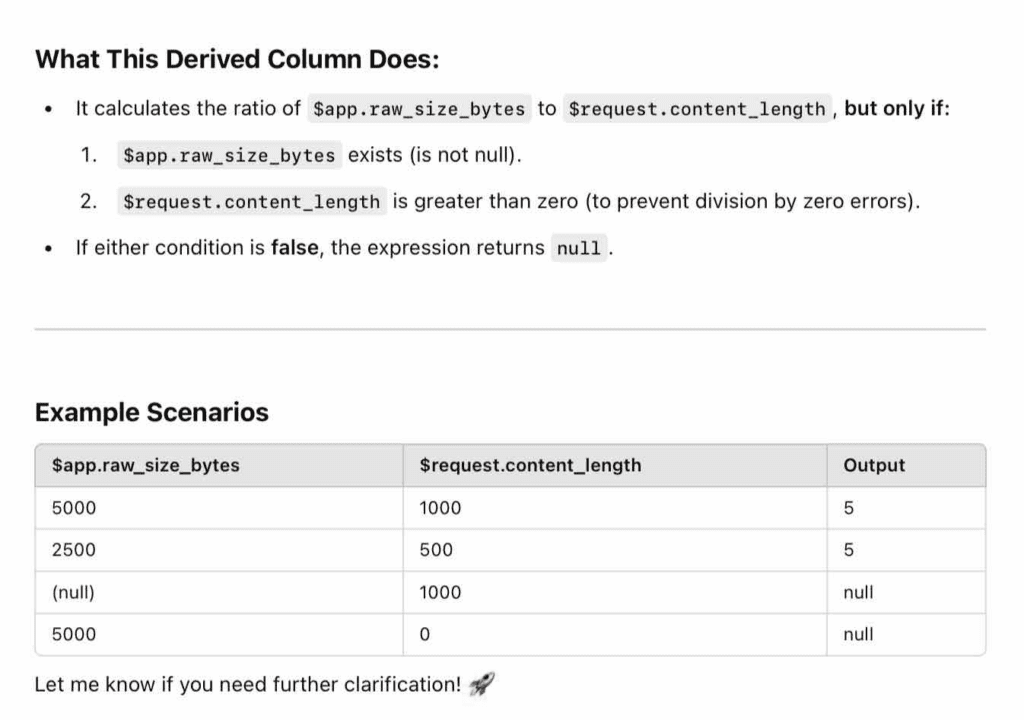Click the $app.raw_size_bytes table column header
1024x720 pixels.
[x=146, y=465]
